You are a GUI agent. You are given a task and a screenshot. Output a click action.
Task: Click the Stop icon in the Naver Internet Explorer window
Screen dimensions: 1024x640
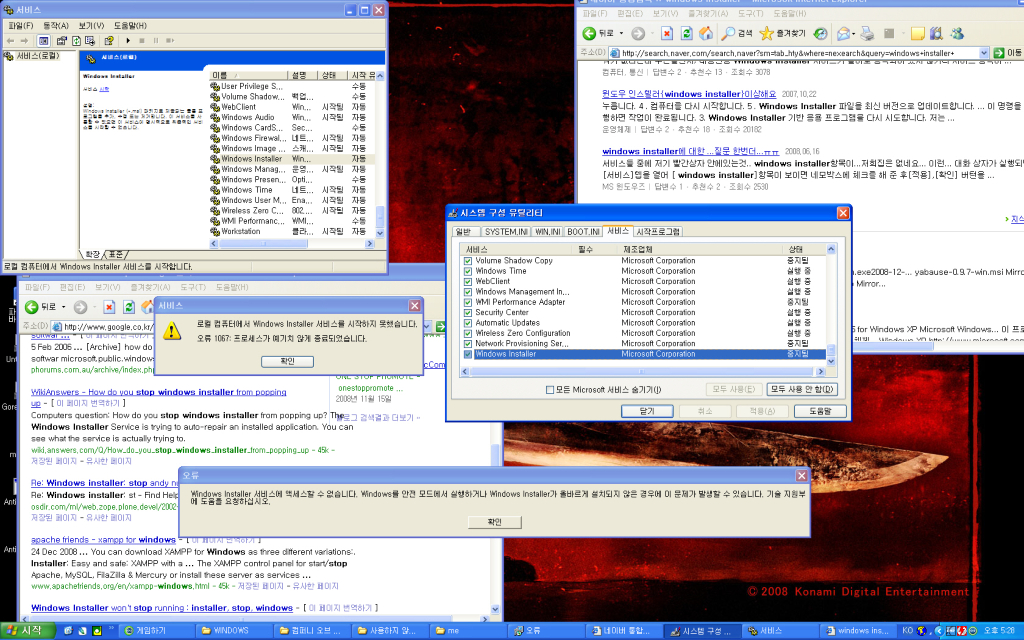coord(667,33)
